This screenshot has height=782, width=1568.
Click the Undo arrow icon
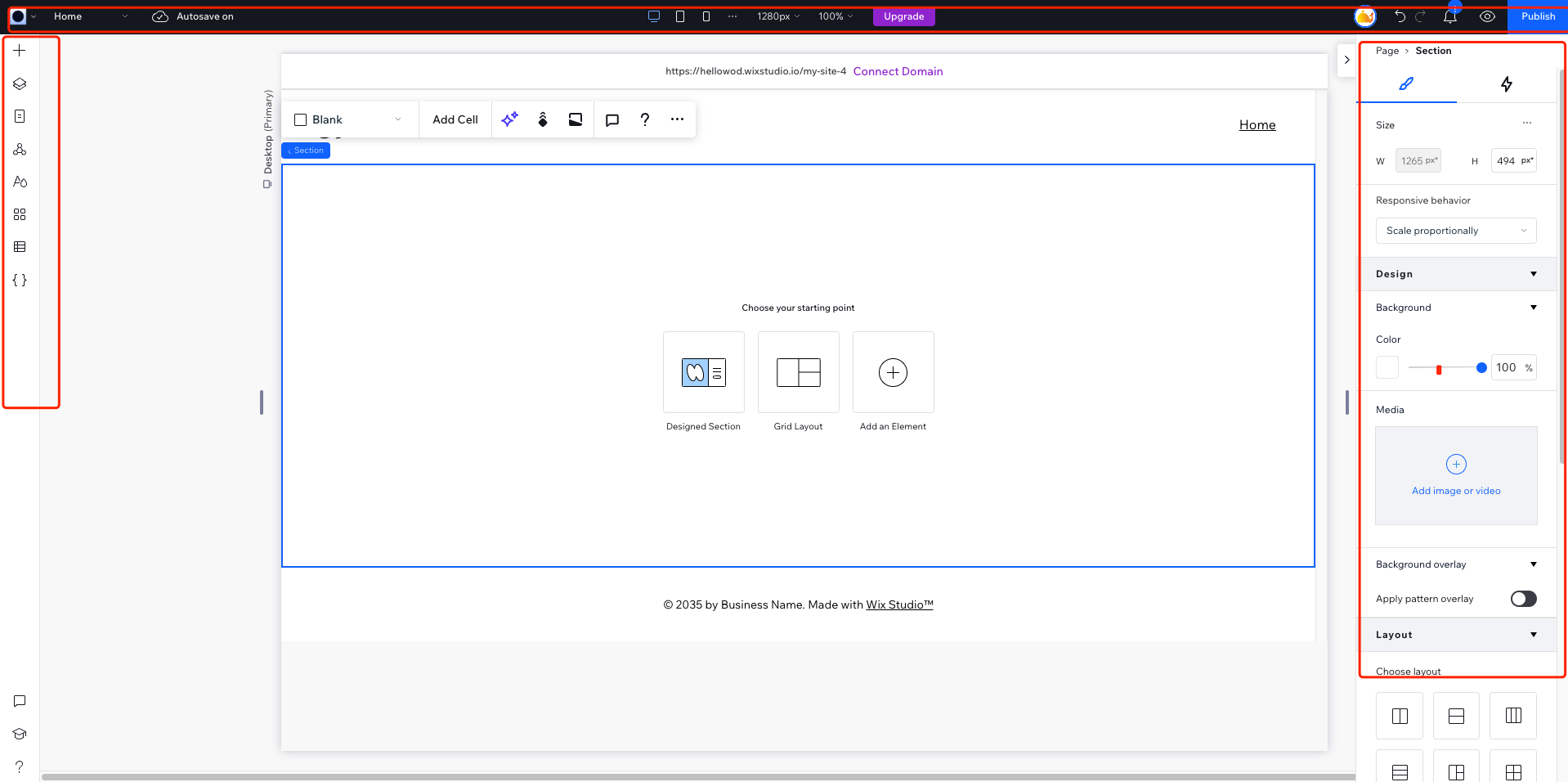1400,16
